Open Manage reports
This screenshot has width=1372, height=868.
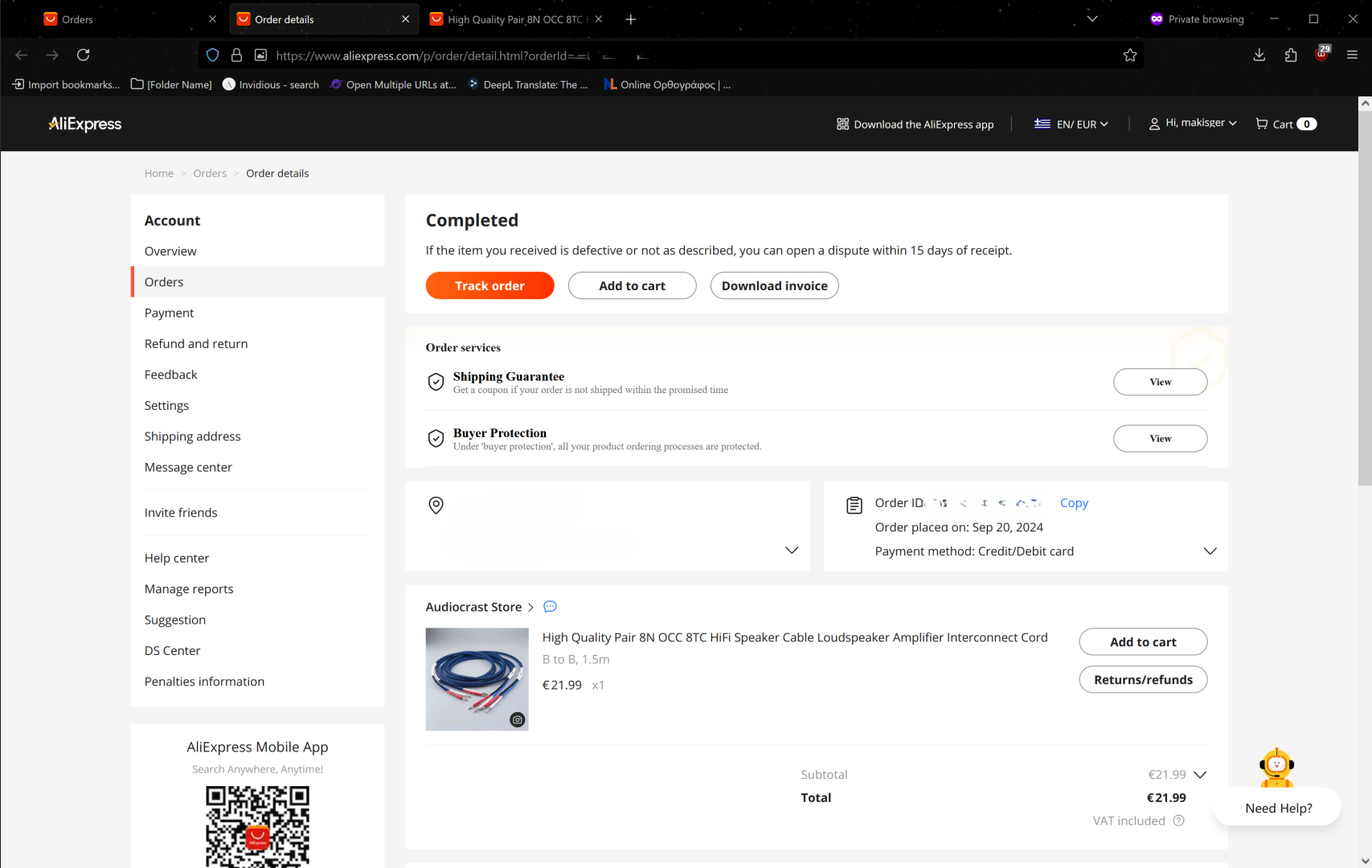[189, 589]
